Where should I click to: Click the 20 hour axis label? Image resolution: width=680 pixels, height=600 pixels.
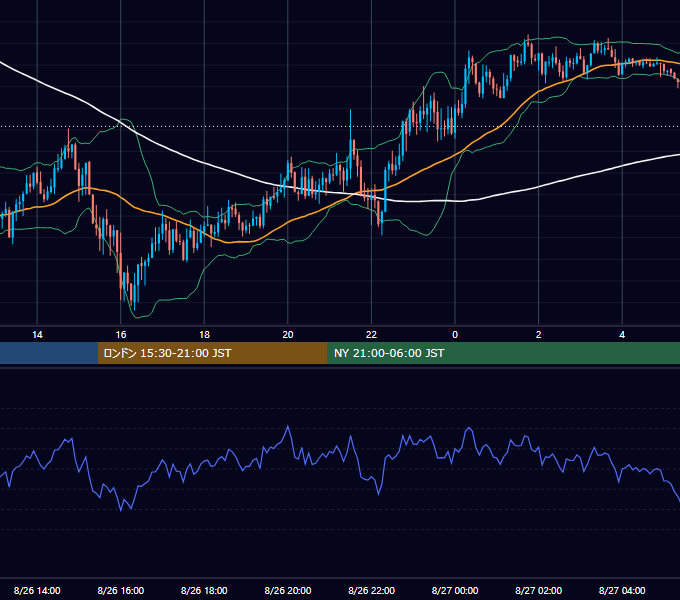288,335
